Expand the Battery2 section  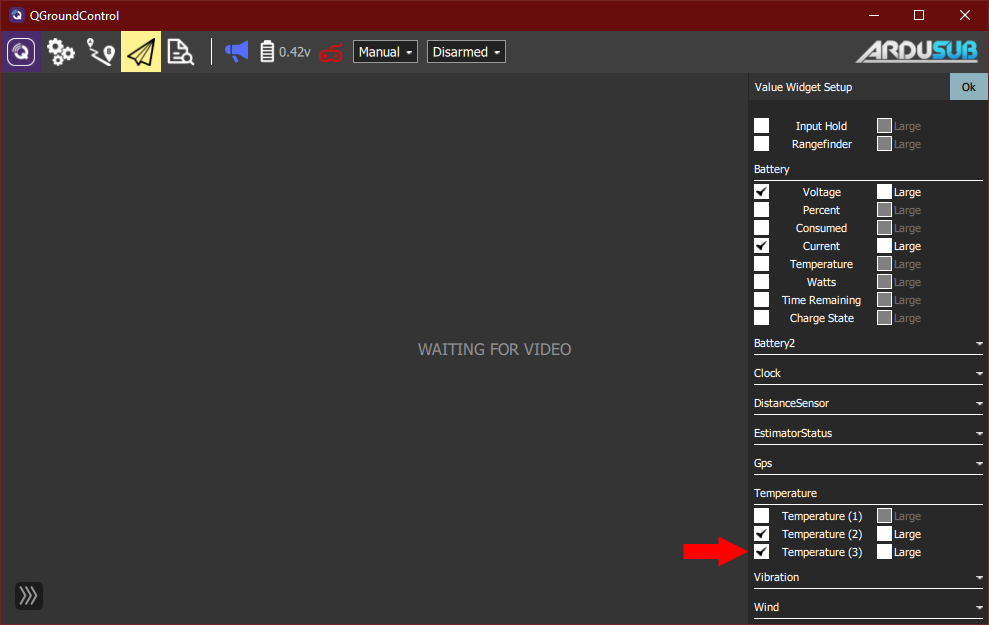(867, 344)
